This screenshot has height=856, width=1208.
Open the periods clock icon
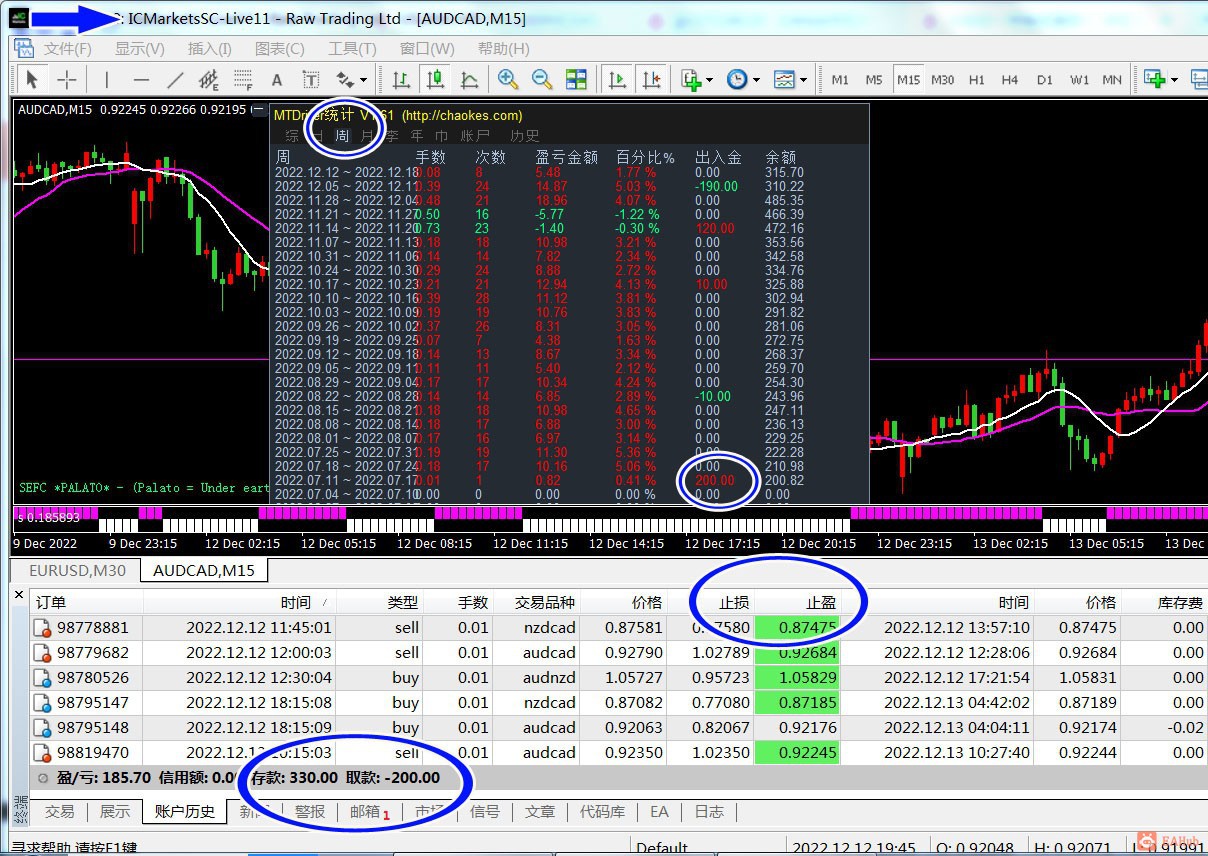point(737,79)
